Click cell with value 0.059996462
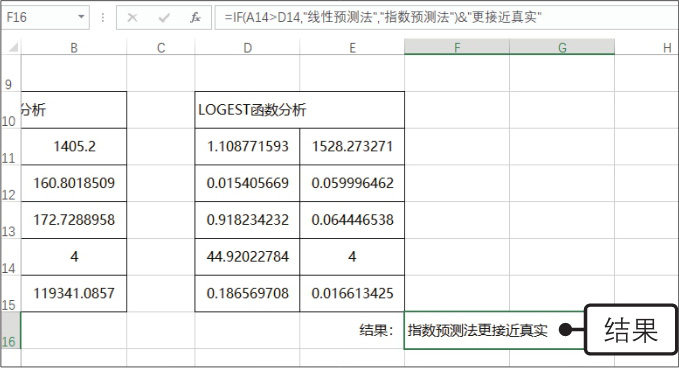Image resolution: width=679 pixels, height=368 pixels. [x=352, y=184]
